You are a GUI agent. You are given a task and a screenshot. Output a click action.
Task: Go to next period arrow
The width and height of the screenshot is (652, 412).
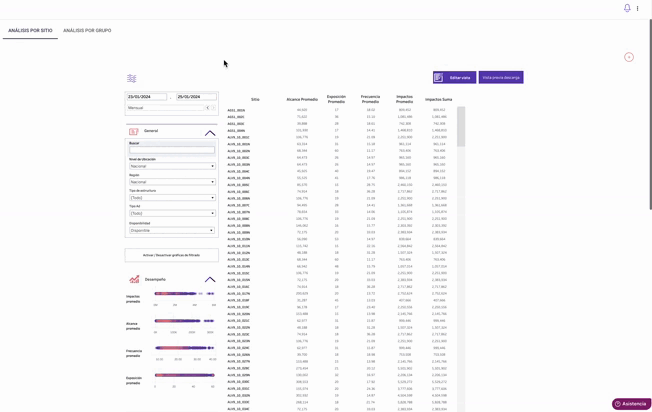coord(213,108)
